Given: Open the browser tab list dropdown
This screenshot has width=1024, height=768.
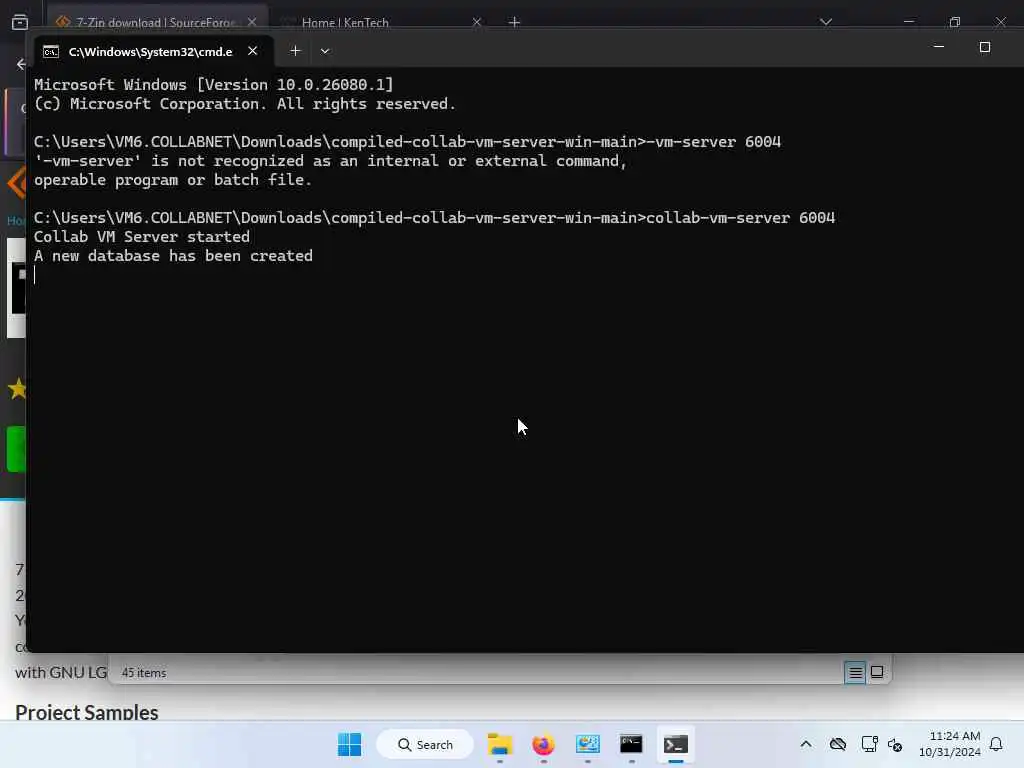Looking at the screenshot, I should pyautogui.click(x=825, y=22).
